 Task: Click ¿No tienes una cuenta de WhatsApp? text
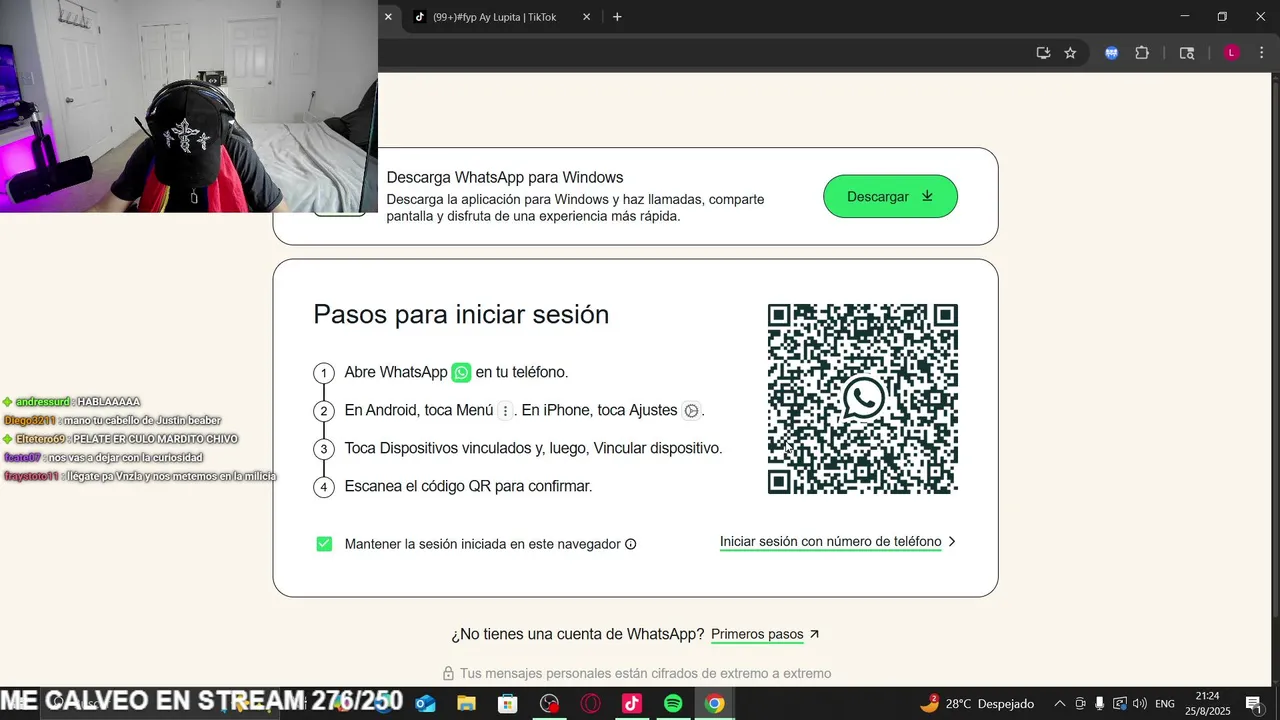(x=577, y=634)
